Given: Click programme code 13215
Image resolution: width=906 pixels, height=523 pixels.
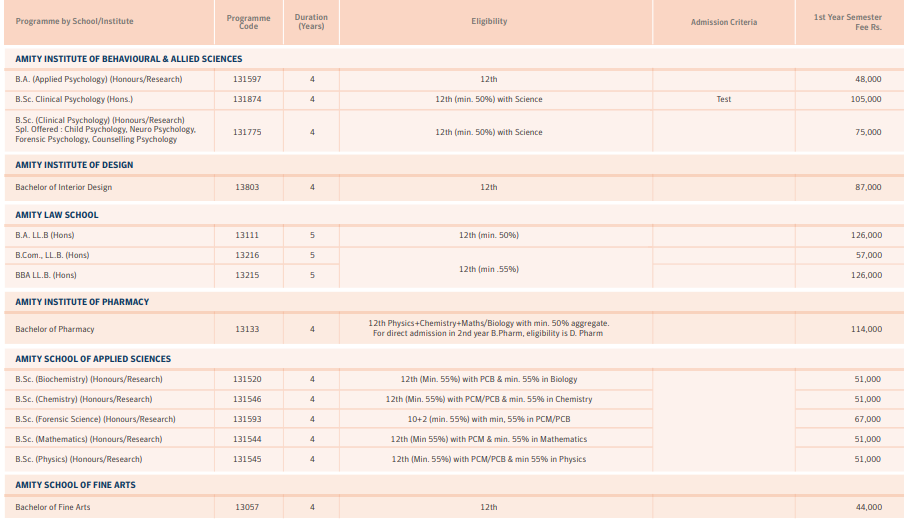Looking at the screenshot, I should coord(247,276).
